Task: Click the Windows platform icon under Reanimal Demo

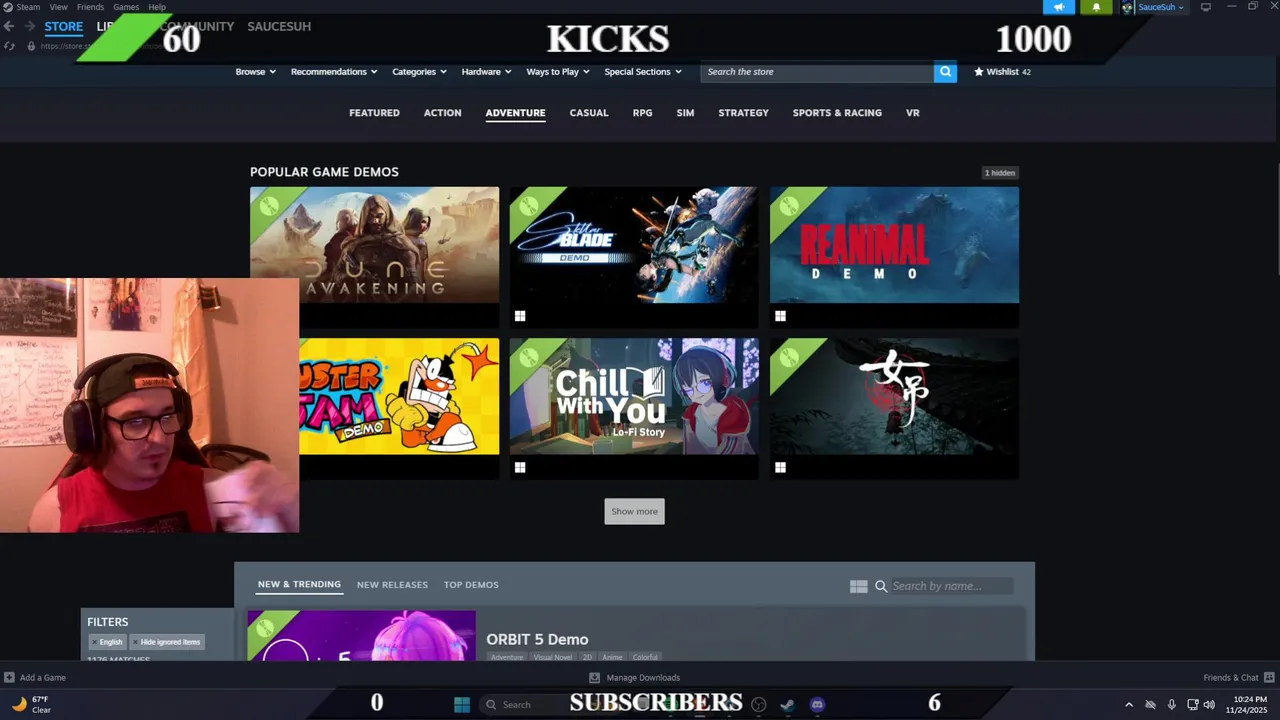Action: [x=780, y=316]
